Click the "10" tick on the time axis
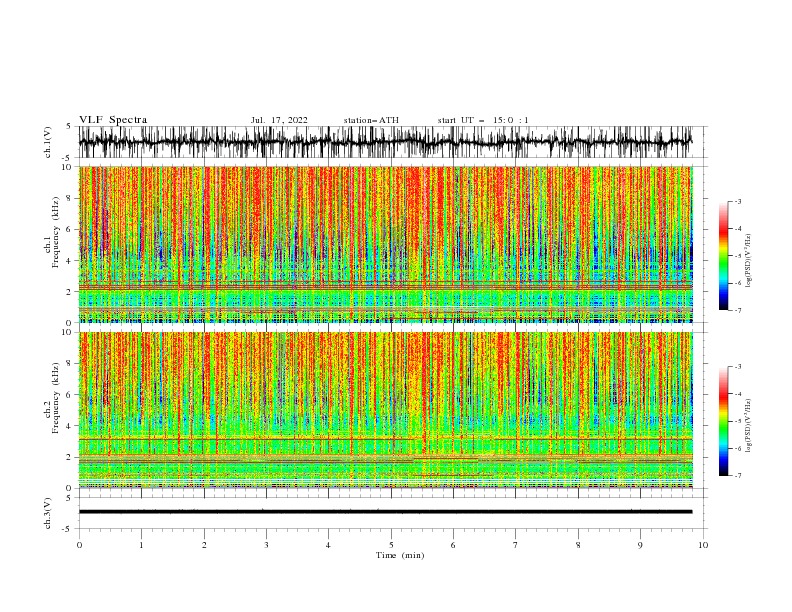The width and height of the screenshot is (792, 612). (x=703, y=545)
